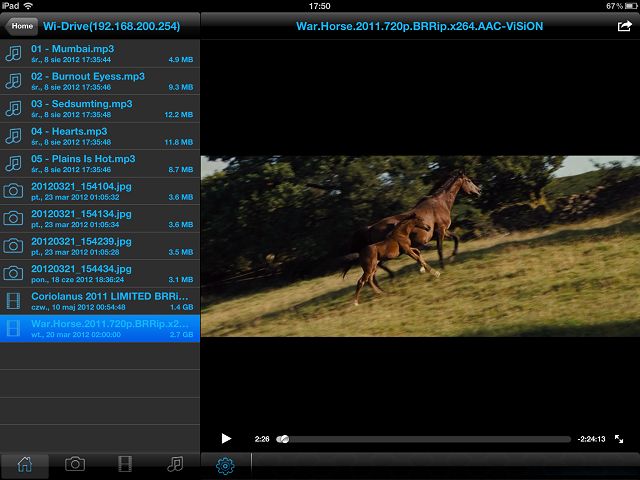Click the War.Horse video title header
640x480 pixels.
point(420,26)
